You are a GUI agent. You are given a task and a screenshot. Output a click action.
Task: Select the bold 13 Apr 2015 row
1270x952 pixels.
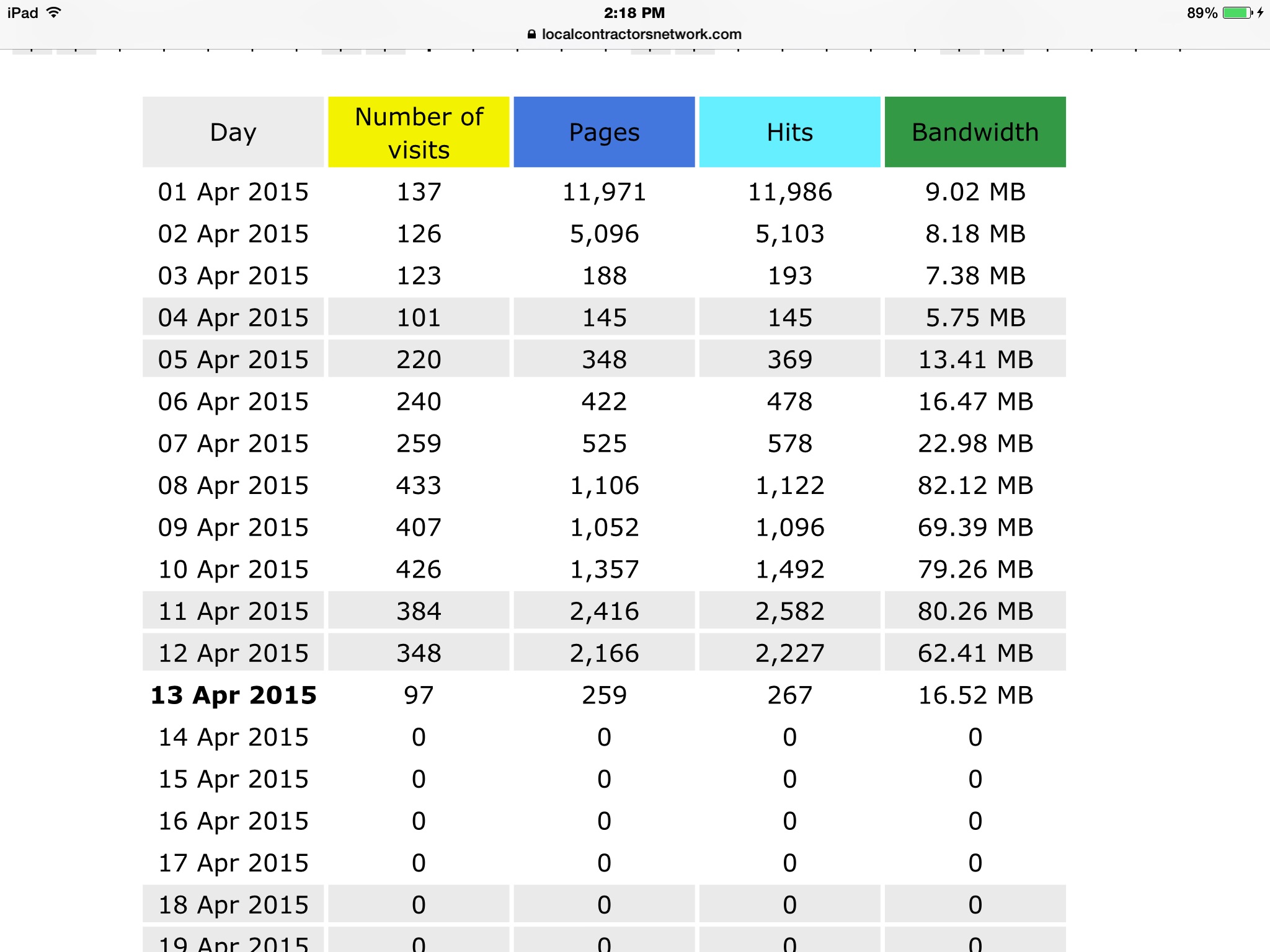coord(233,695)
